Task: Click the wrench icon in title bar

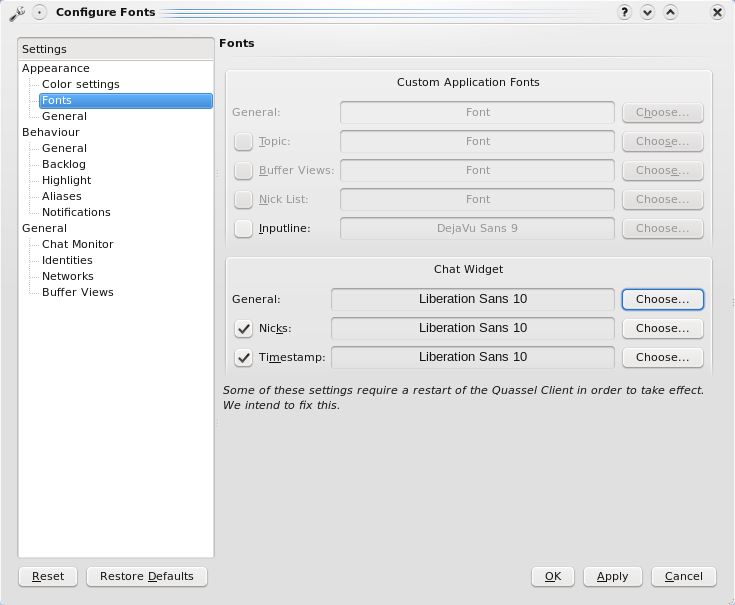Action: [17, 13]
